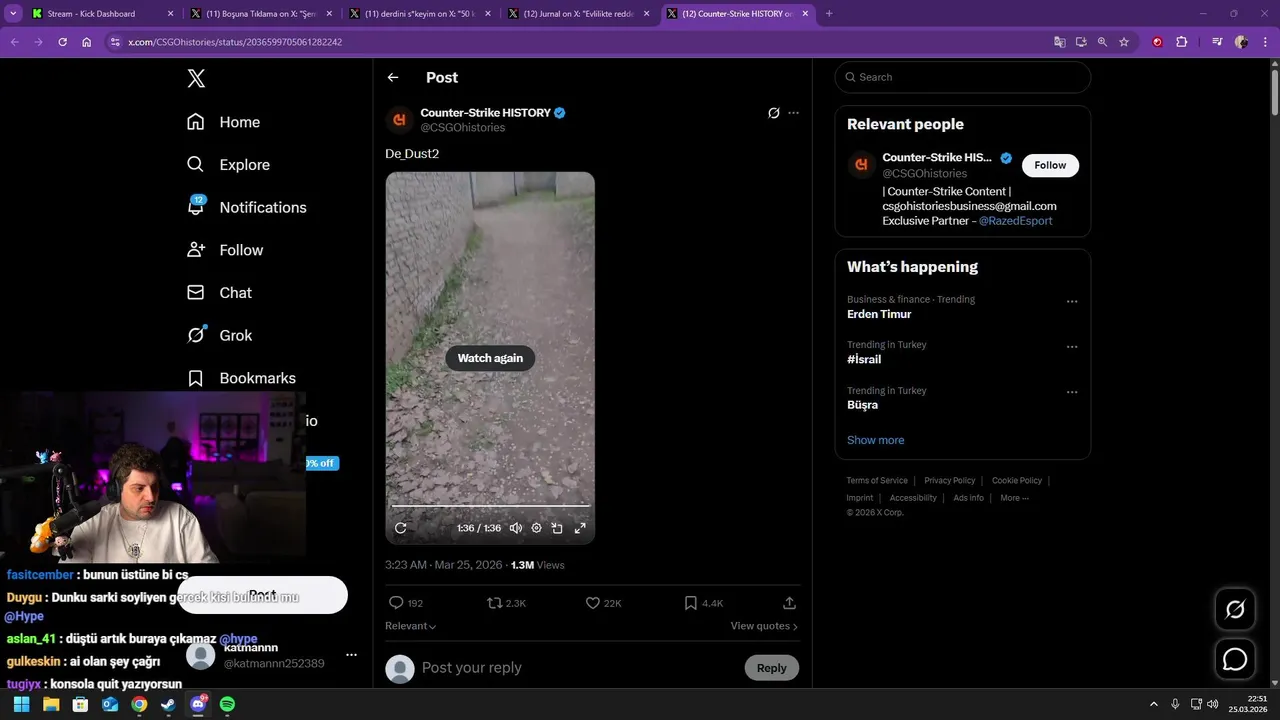This screenshot has width=1280, height=720.
Task: Click the Reply button
Action: (x=771, y=668)
